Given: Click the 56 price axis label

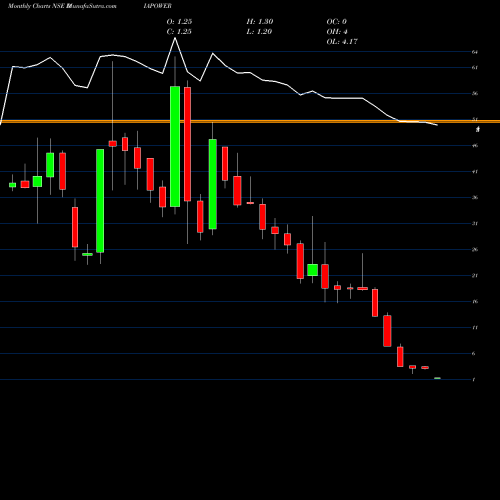Looking at the screenshot, I should 475,94.
